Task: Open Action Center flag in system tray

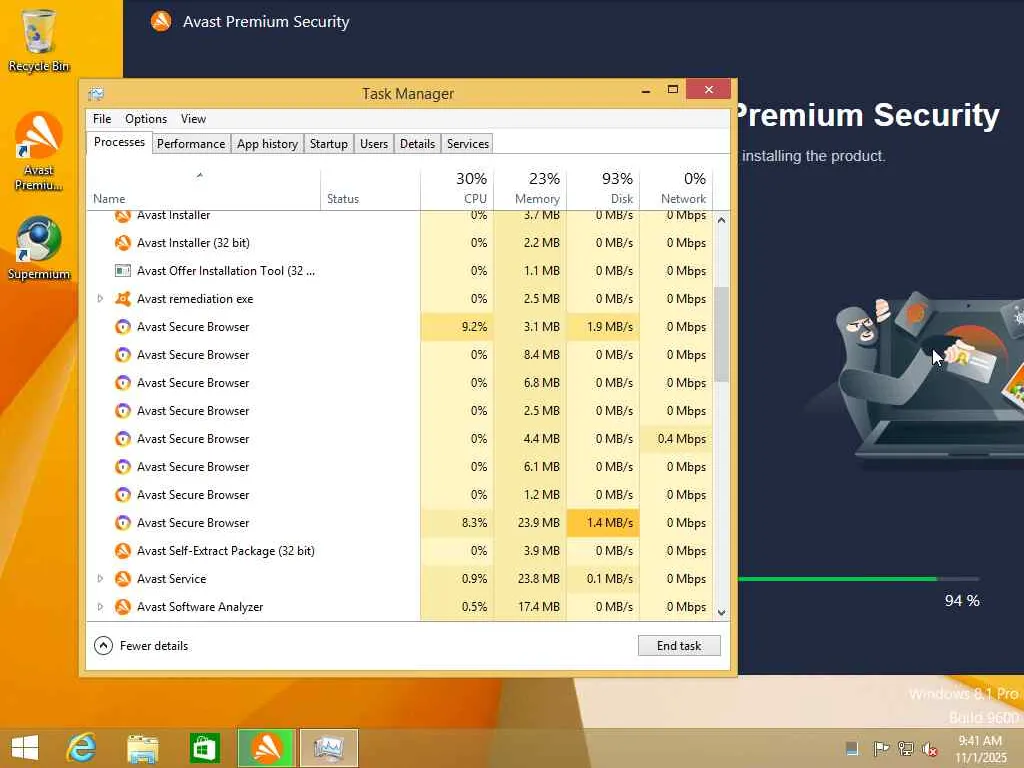Action: (x=880, y=748)
